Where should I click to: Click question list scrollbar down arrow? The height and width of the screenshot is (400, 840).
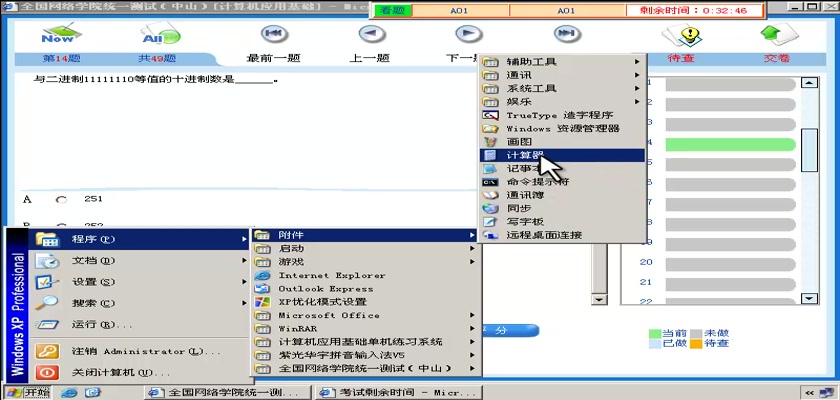(809, 299)
